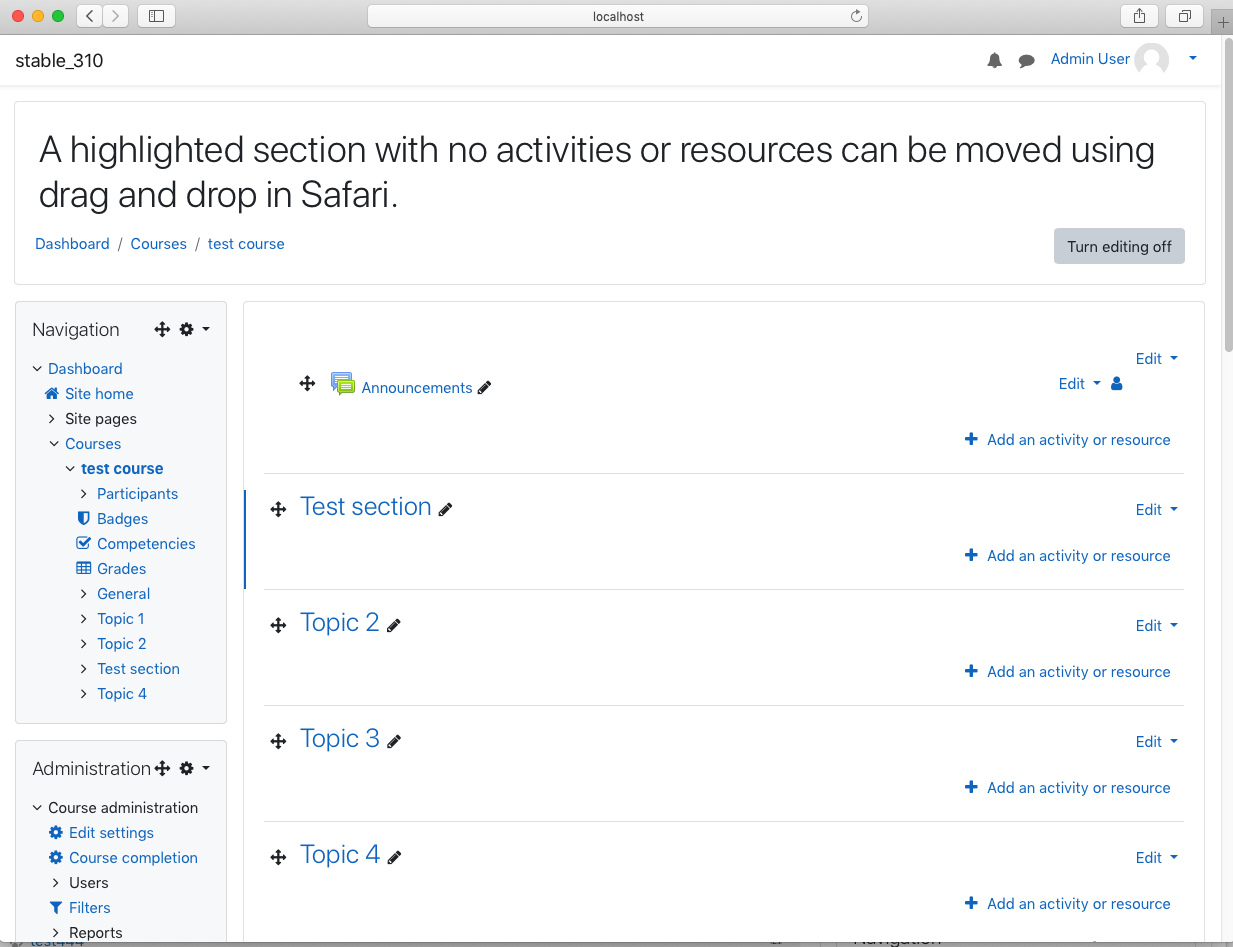
Task: Click the stable_310 site name
Action: pos(59,61)
